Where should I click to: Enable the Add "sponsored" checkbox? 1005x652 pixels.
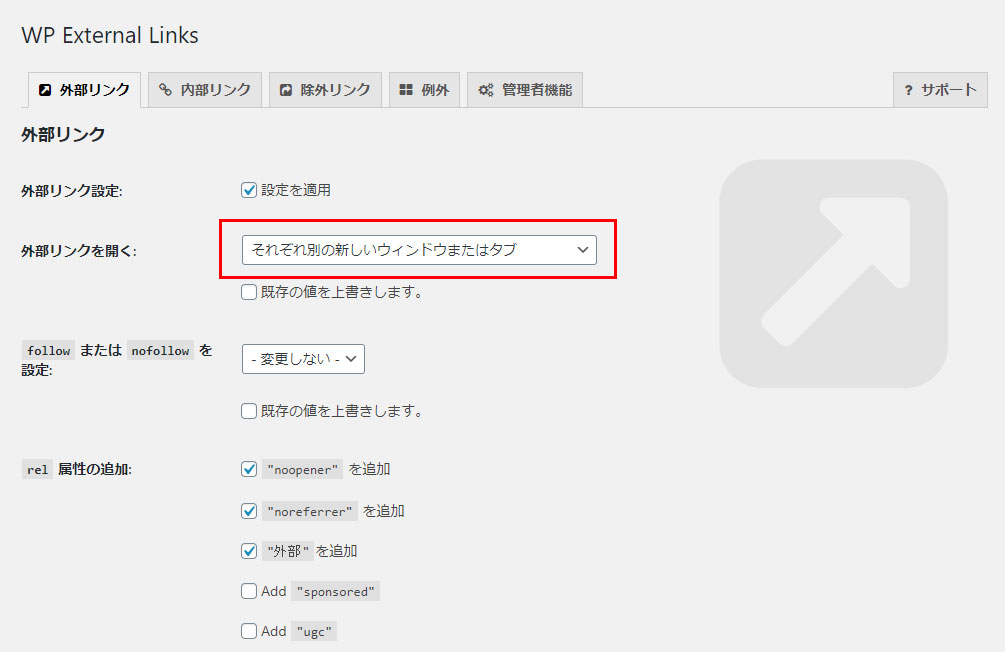tap(250, 591)
